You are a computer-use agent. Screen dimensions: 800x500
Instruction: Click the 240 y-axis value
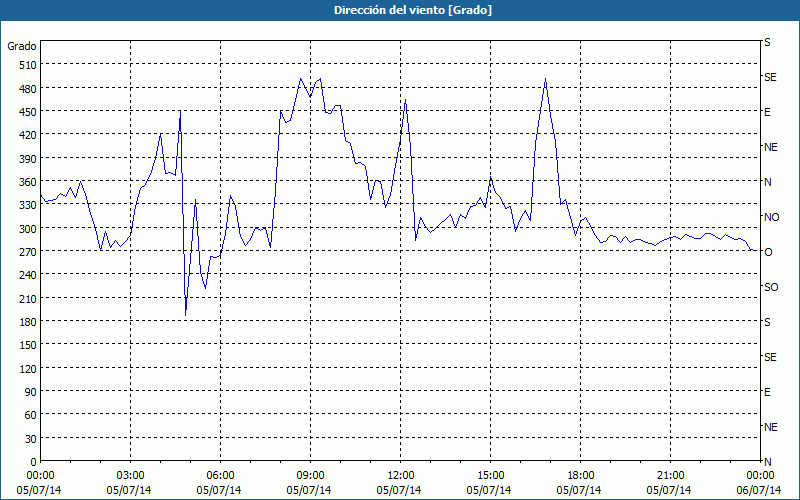(28, 276)
